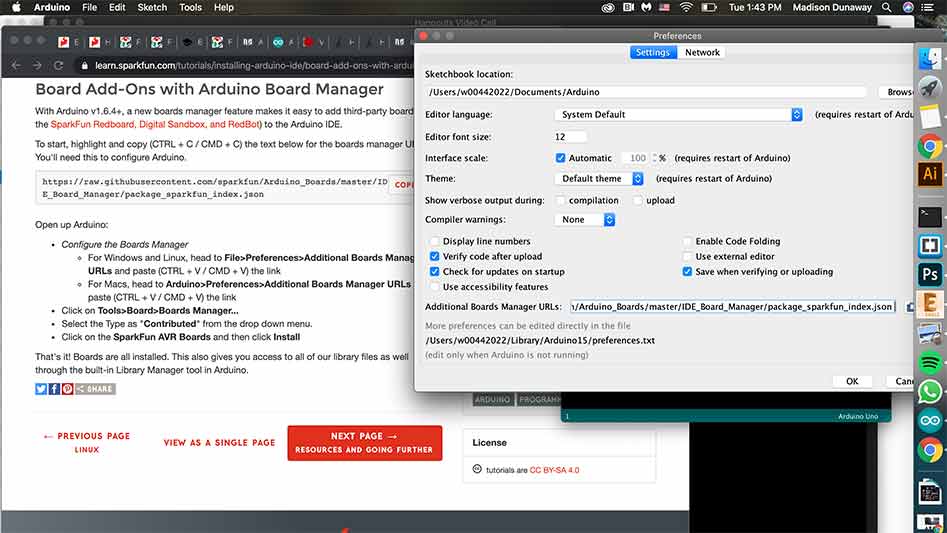
Task: Open battery status in menu bar
Action: pyautogui.click(x=708, y=7)
